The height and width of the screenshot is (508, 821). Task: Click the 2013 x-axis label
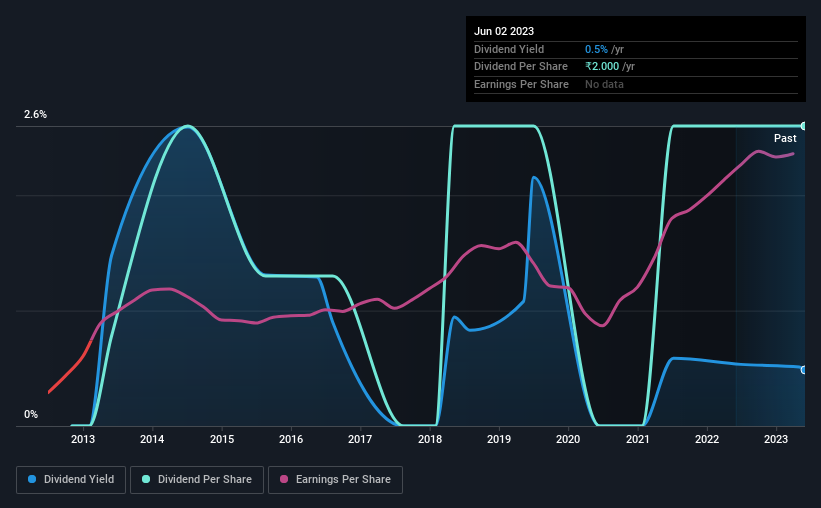[83, 439]
